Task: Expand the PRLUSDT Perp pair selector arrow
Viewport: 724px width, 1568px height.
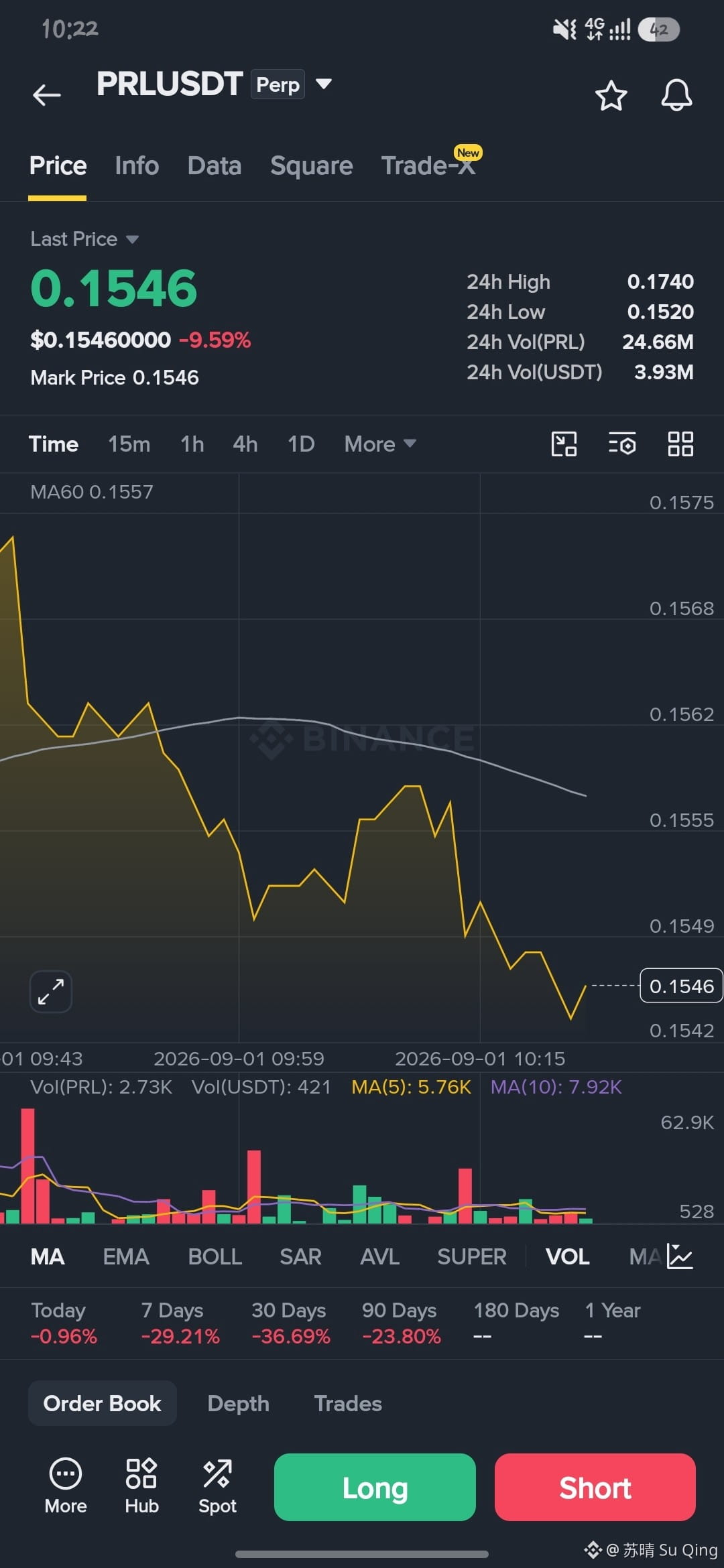Action: tap(324, 84)
